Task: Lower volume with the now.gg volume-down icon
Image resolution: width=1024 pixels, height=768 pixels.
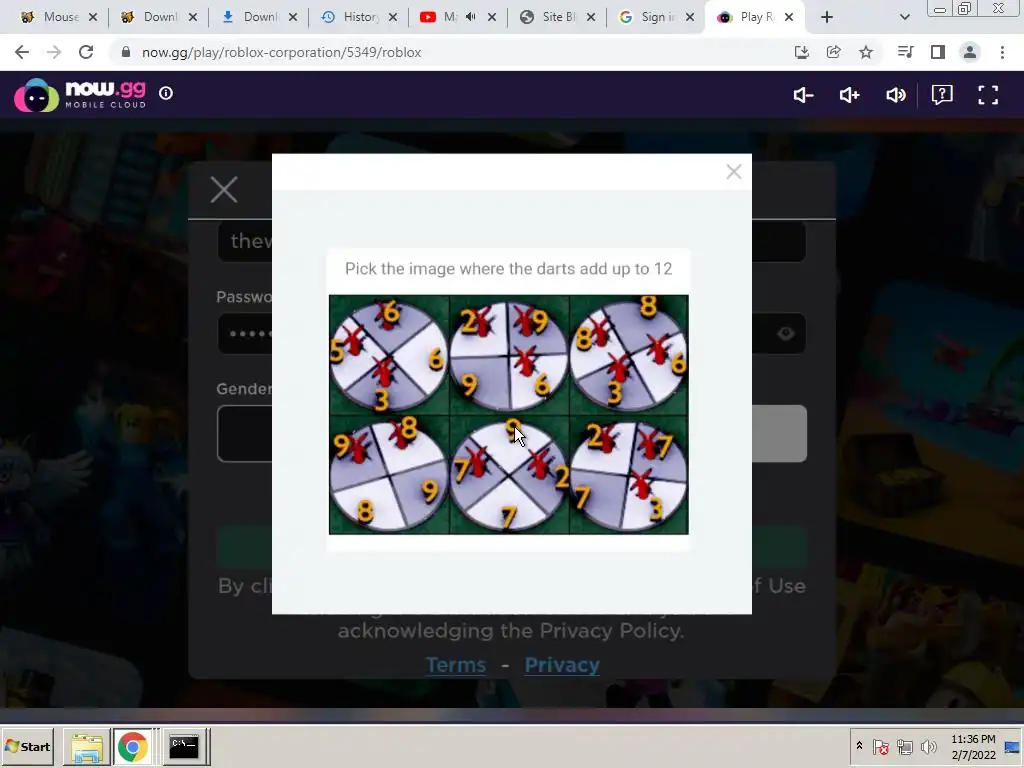Action: (x=803, y=95)
